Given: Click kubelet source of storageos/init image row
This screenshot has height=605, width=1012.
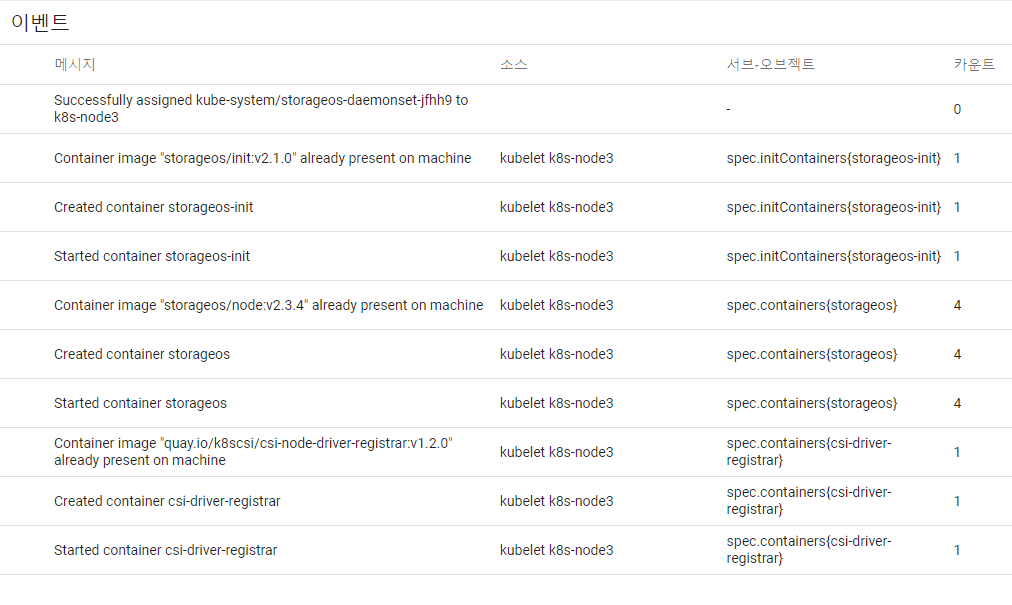Looking at the screenshot, I should [556, 158].
